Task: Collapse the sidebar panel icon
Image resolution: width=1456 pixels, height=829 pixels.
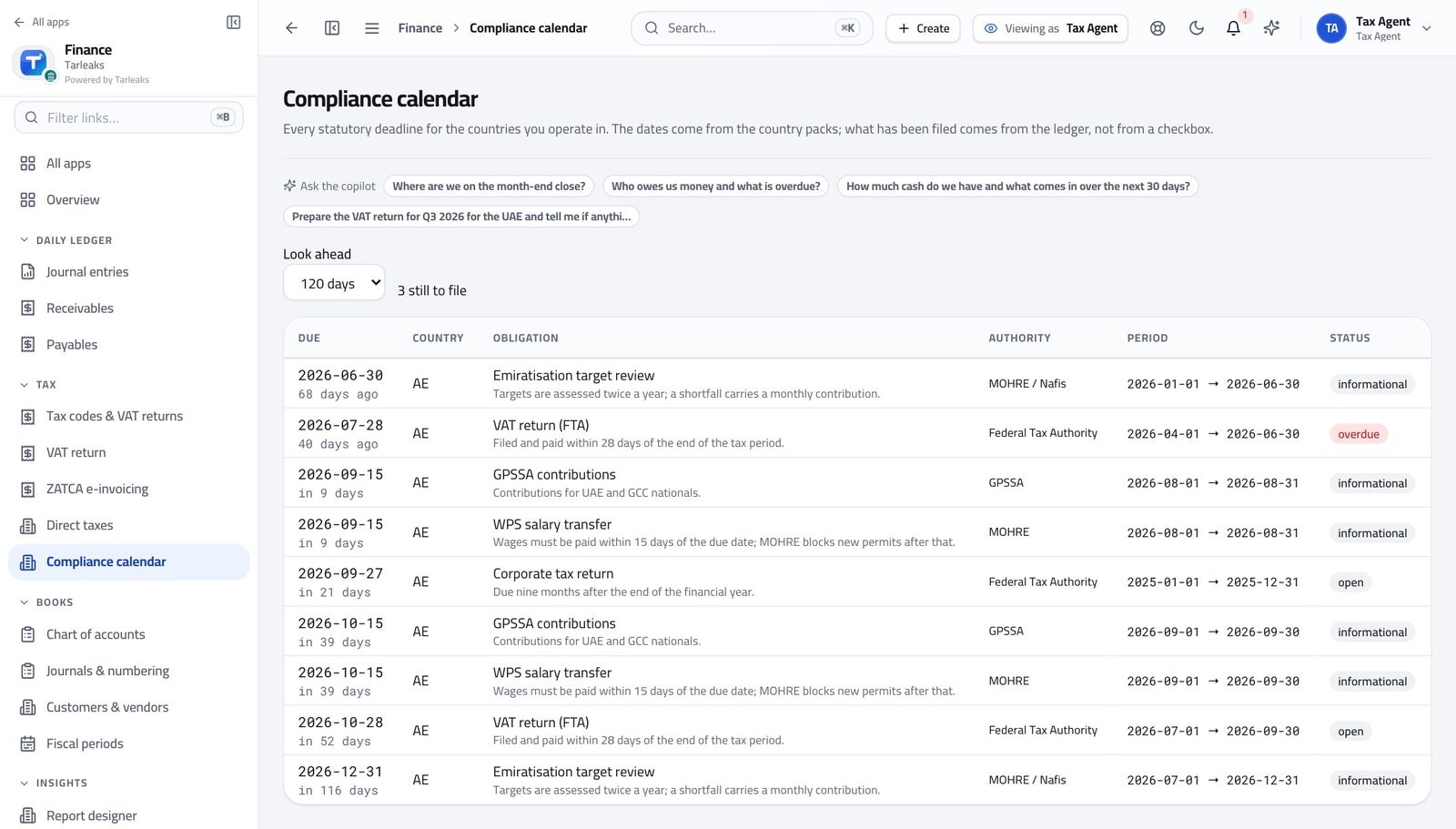Action: pos(234,22)
